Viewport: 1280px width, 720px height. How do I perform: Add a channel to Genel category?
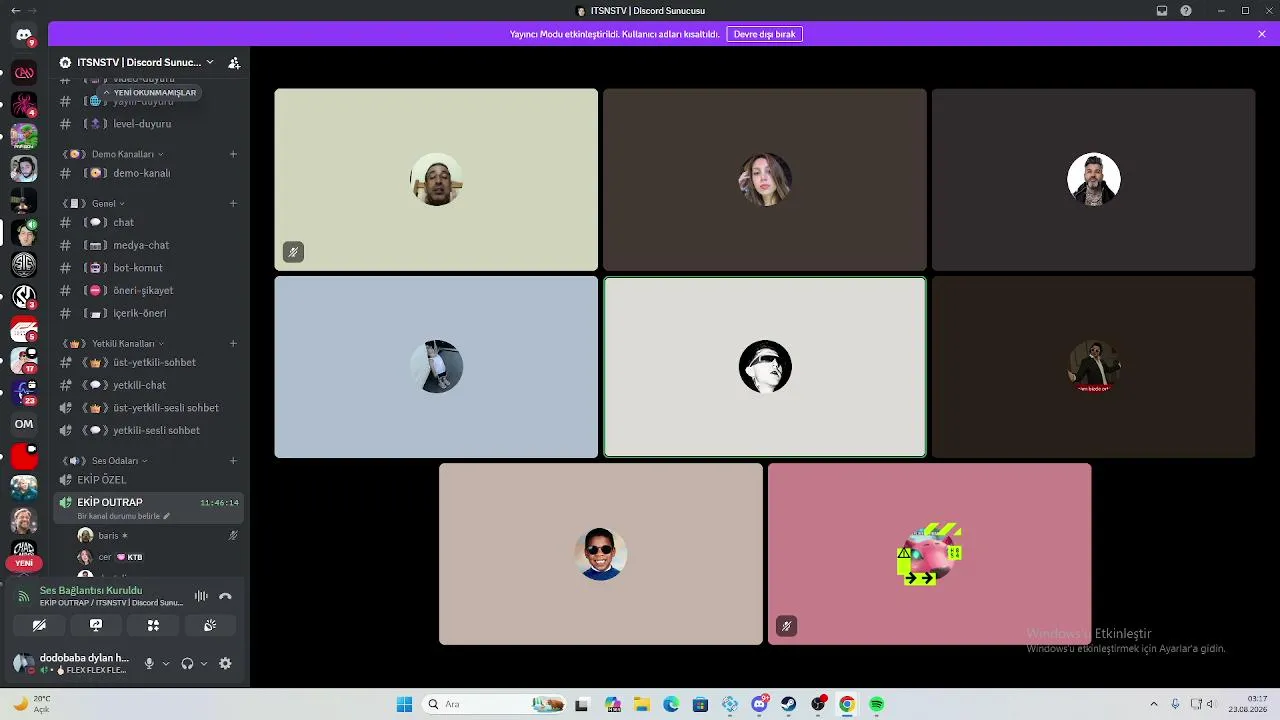233,203
